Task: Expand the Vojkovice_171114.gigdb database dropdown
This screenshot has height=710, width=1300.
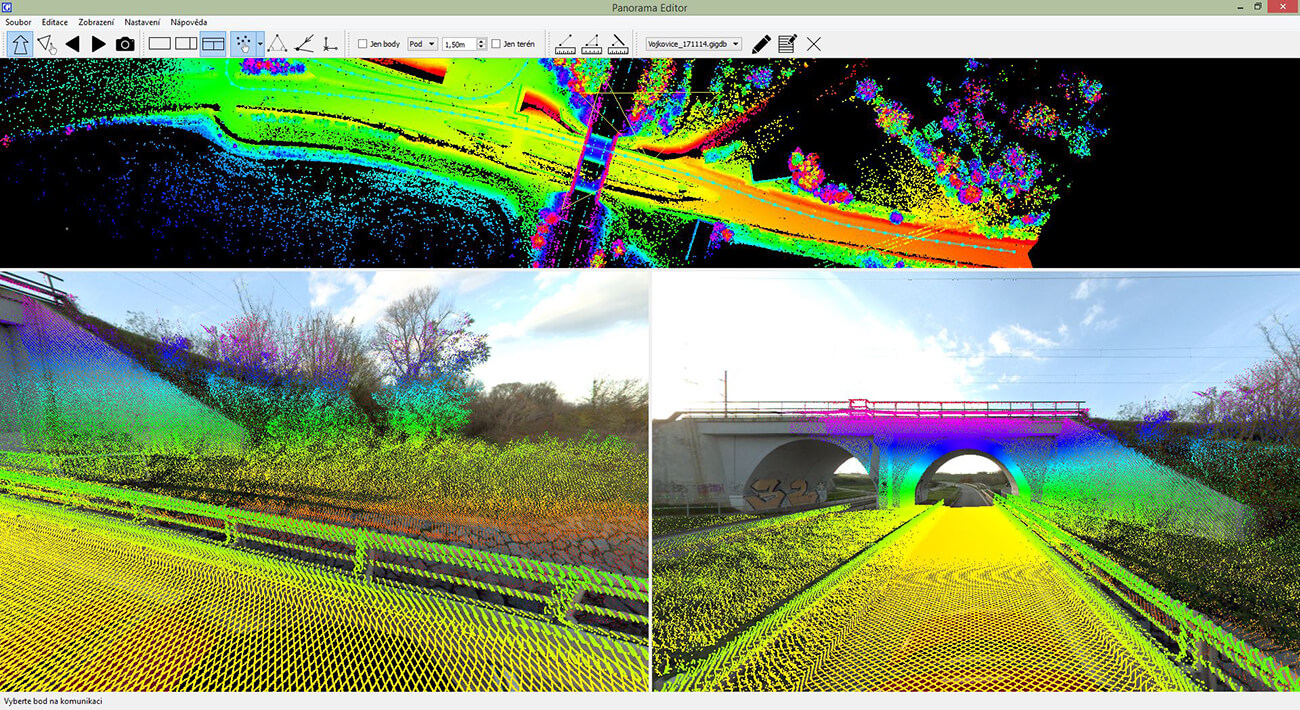Action: coord(736,44)
